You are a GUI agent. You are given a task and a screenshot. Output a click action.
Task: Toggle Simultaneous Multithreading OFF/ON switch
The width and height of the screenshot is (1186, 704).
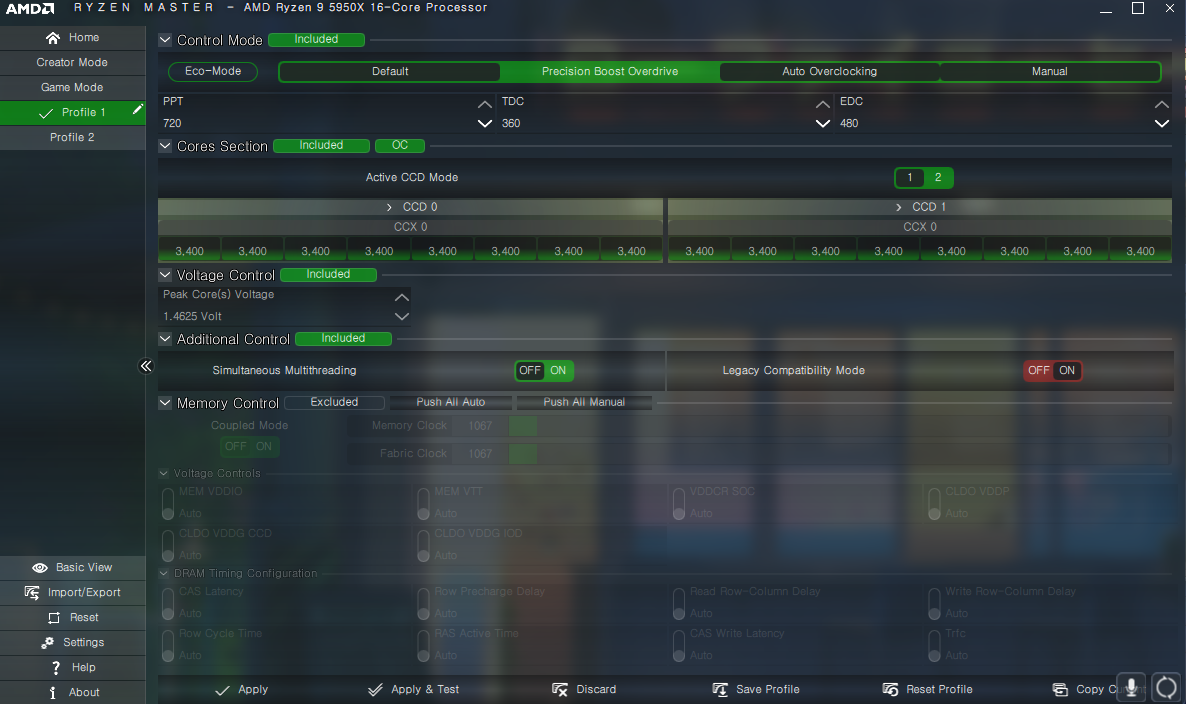(x=544, y=371)
